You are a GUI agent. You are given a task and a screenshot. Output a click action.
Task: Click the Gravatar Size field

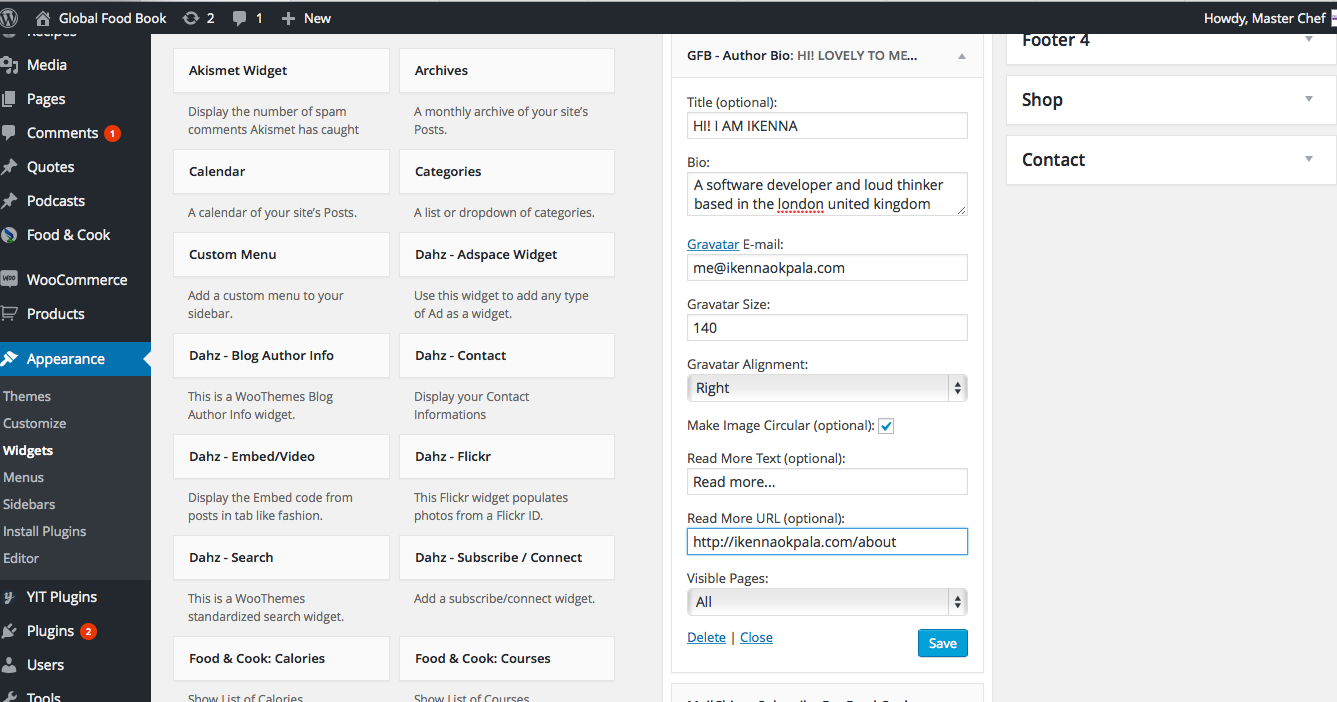point(827,327)
